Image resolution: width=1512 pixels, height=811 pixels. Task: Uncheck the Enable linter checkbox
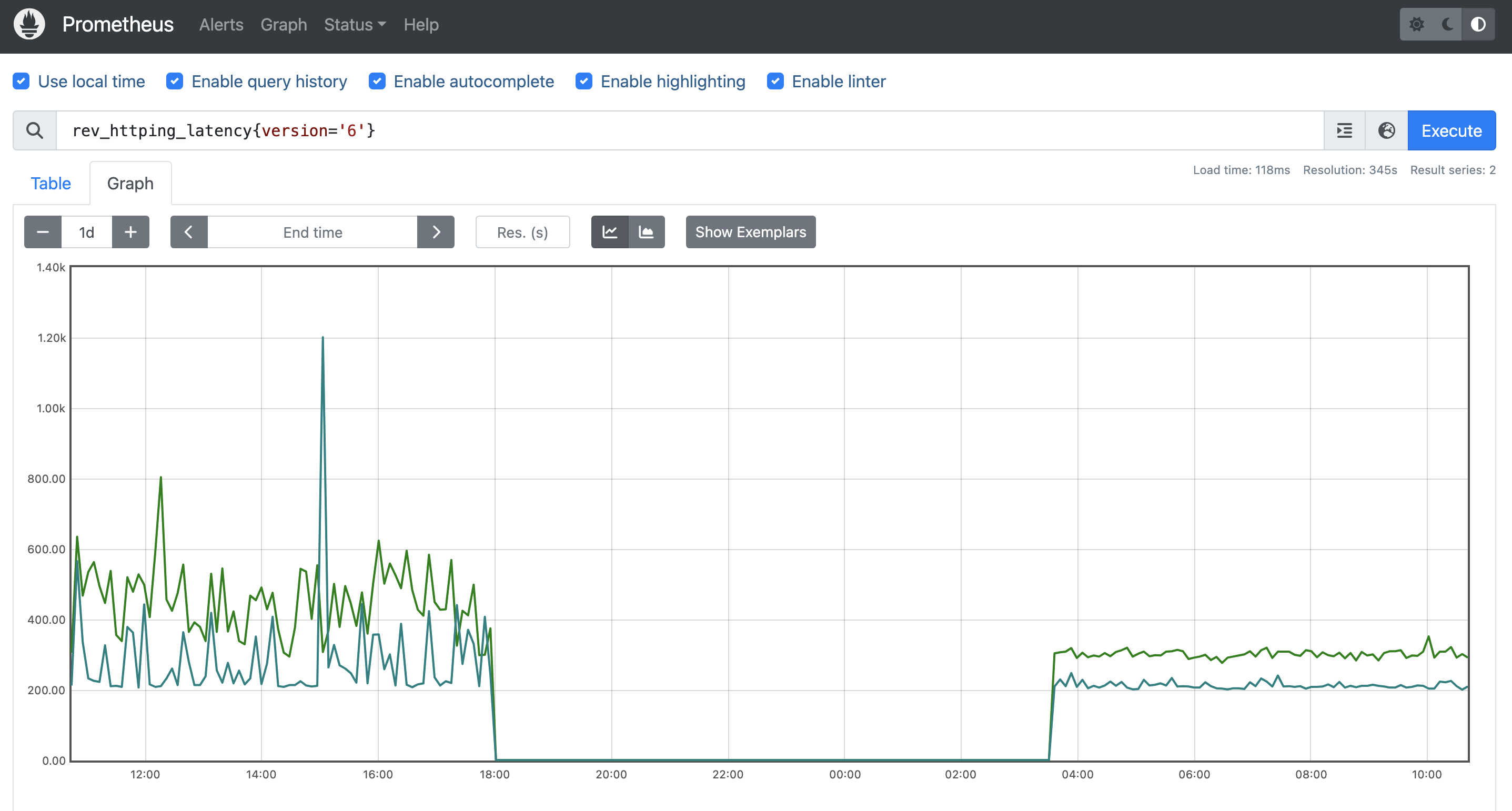tap(775, 81)
